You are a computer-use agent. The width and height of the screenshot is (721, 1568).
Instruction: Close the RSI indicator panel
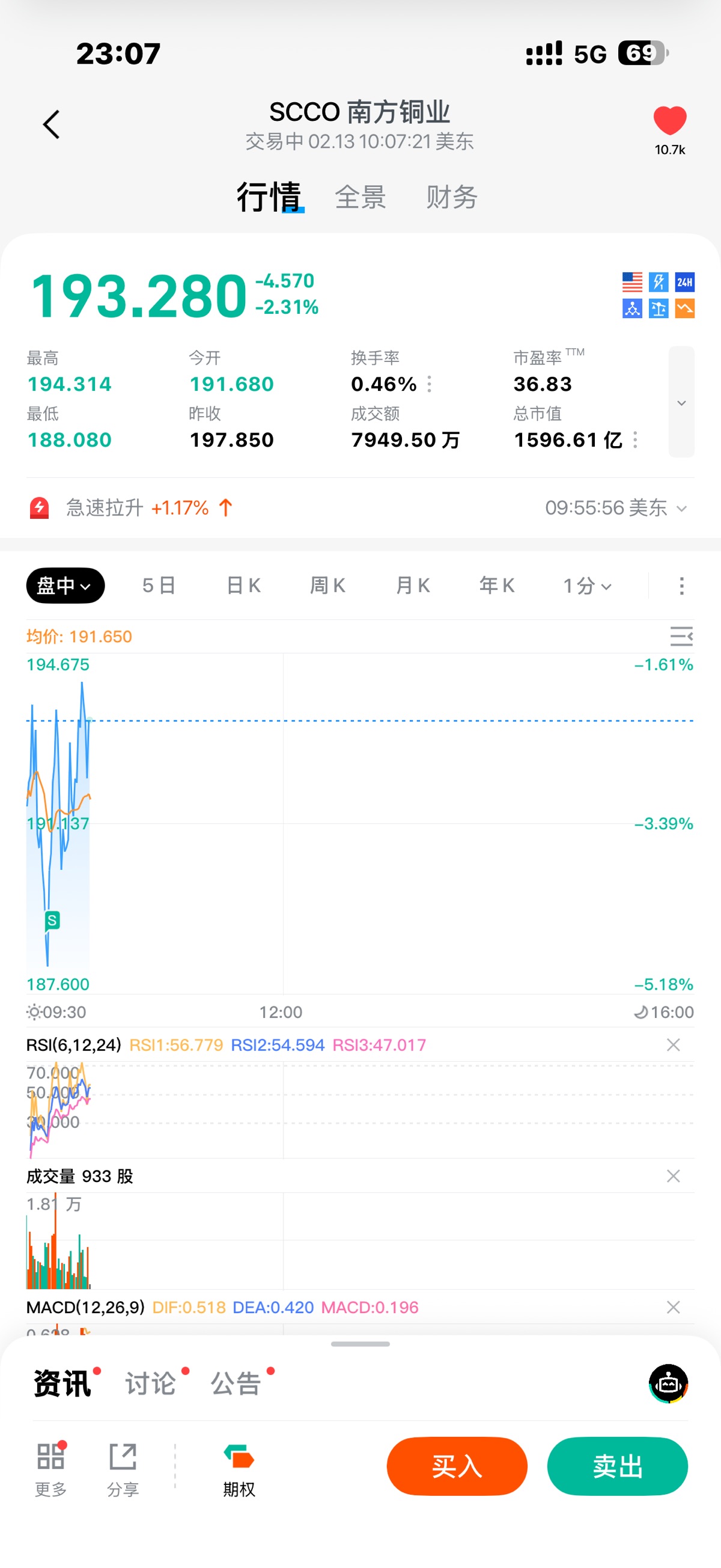[673, 1045]
